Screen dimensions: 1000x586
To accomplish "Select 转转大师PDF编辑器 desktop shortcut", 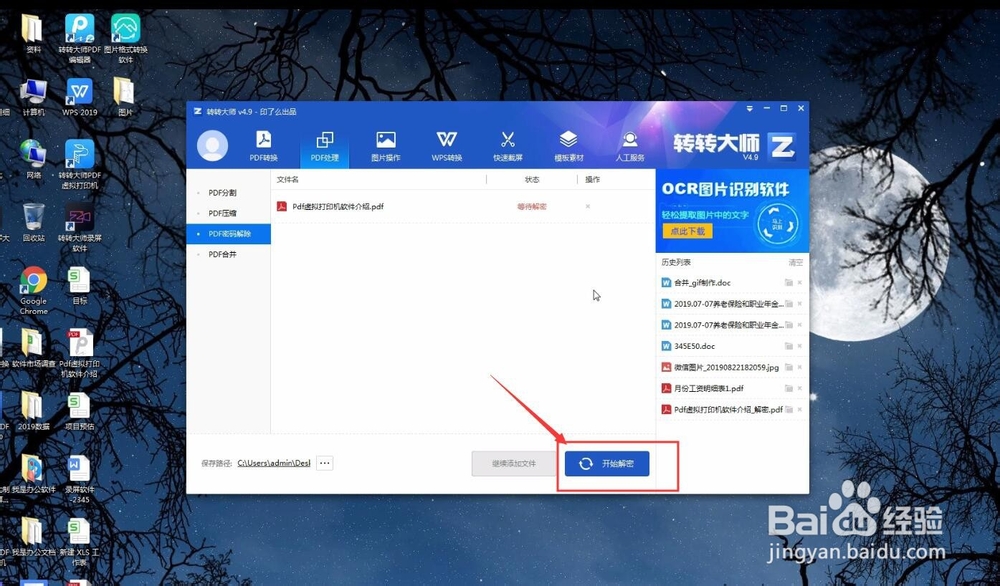I will (79, 37).
